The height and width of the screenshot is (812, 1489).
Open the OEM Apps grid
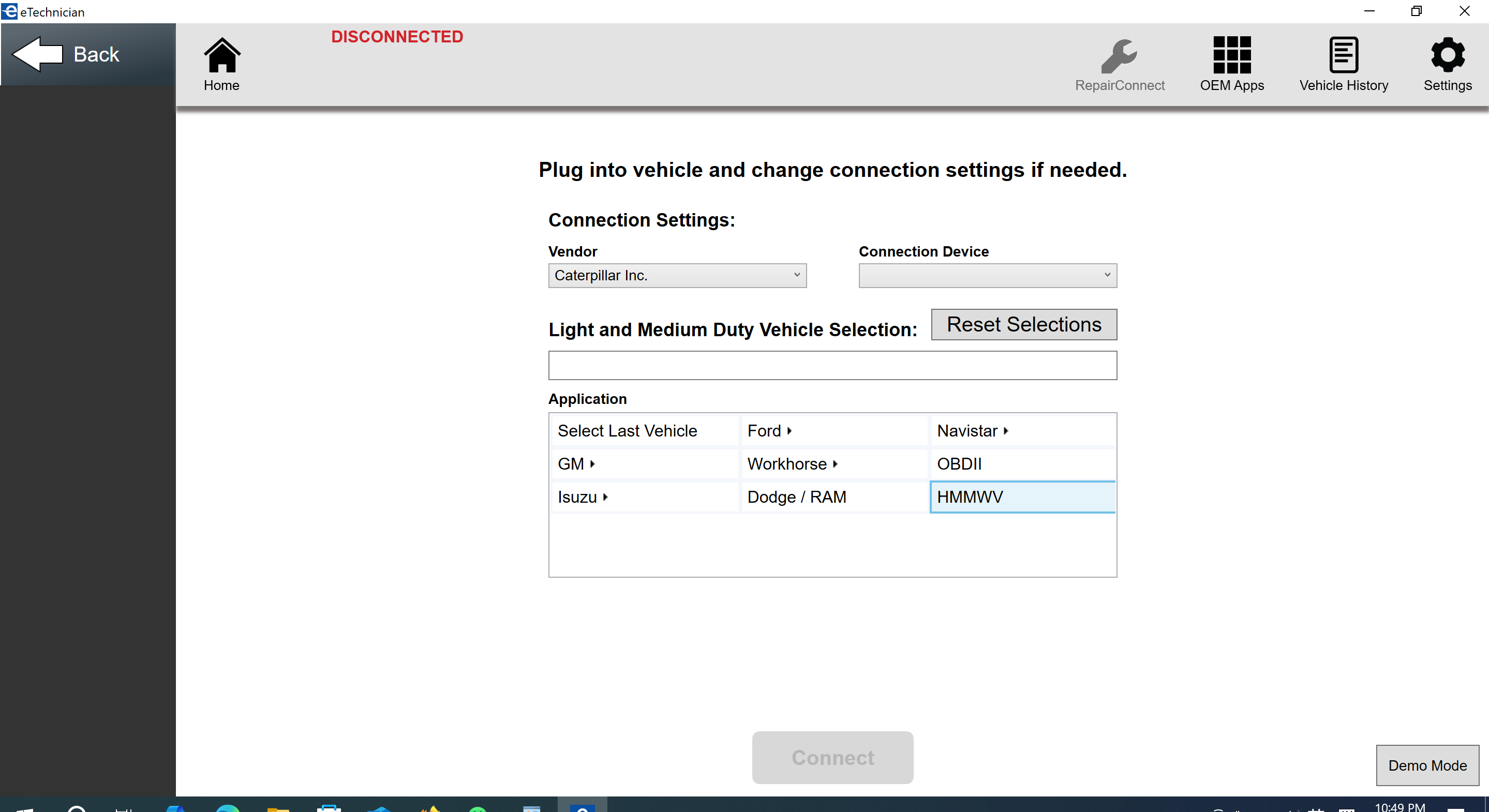[x=1231, y=64]
